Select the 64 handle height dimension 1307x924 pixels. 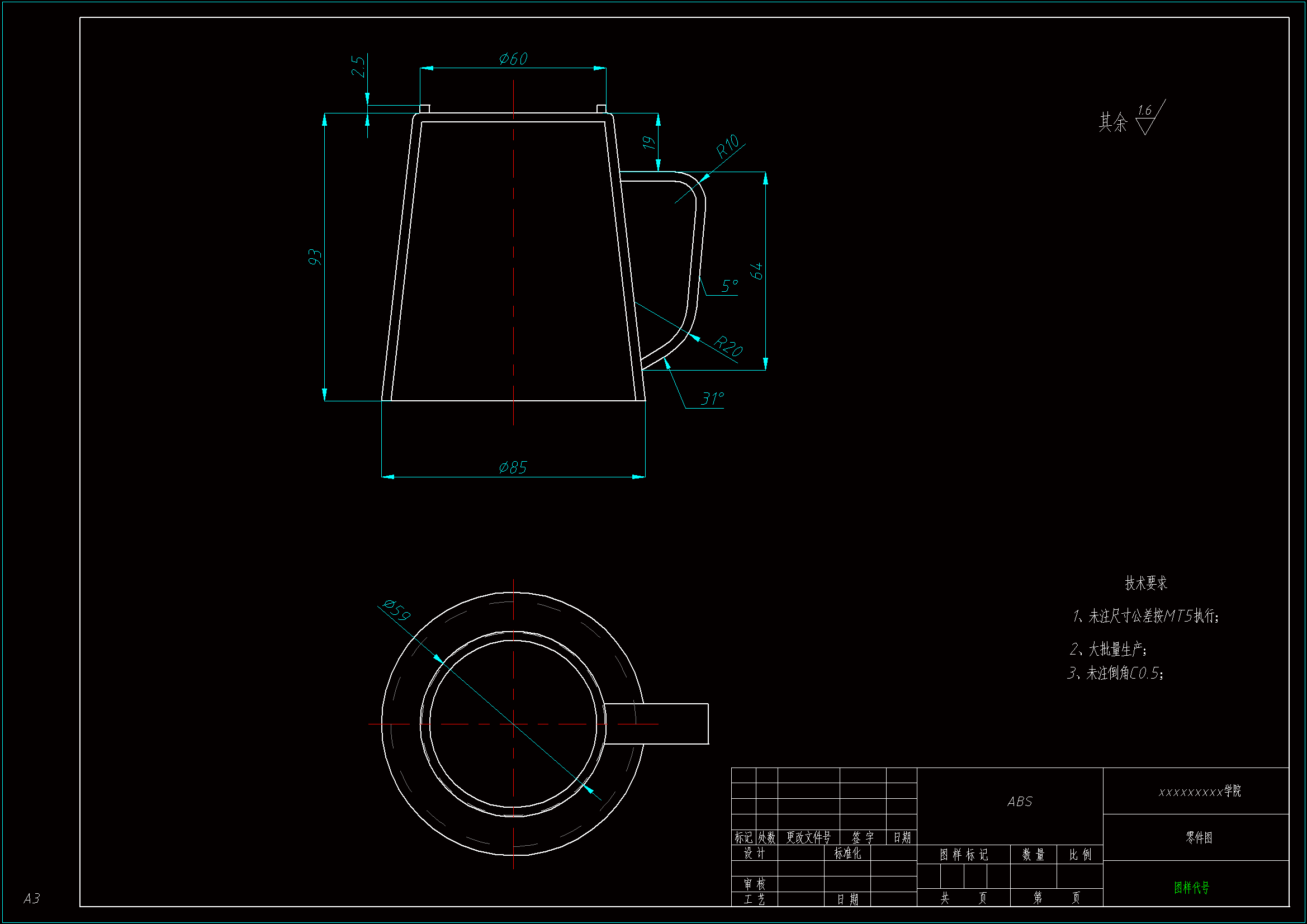click(756, 271)
